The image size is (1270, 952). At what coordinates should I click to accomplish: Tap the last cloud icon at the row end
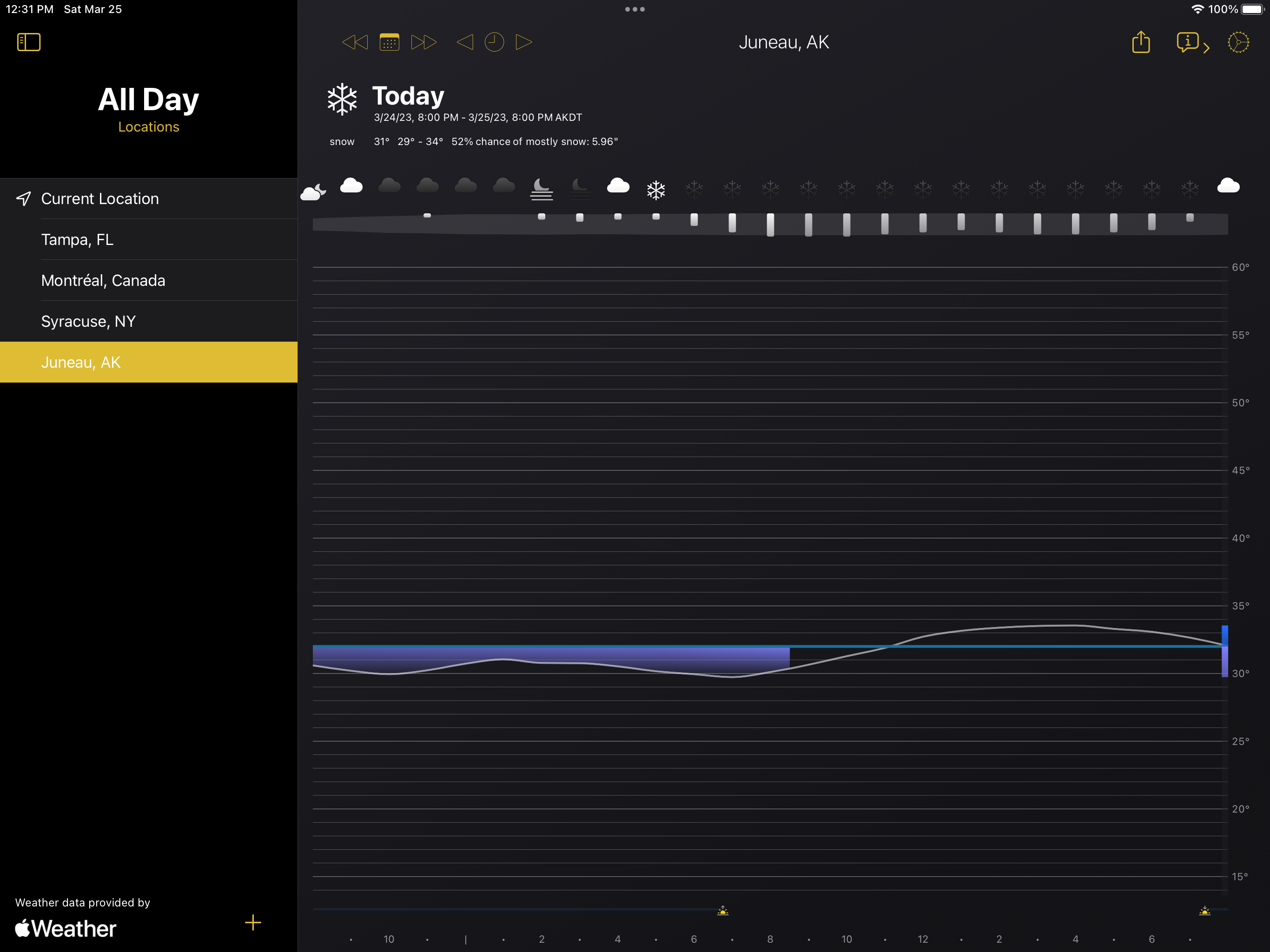1228,185
